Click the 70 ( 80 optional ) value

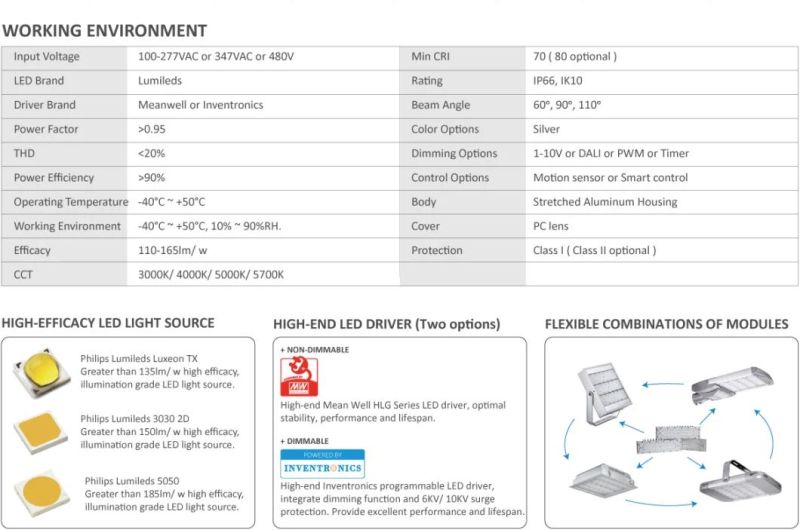click(x=575, y=57)
